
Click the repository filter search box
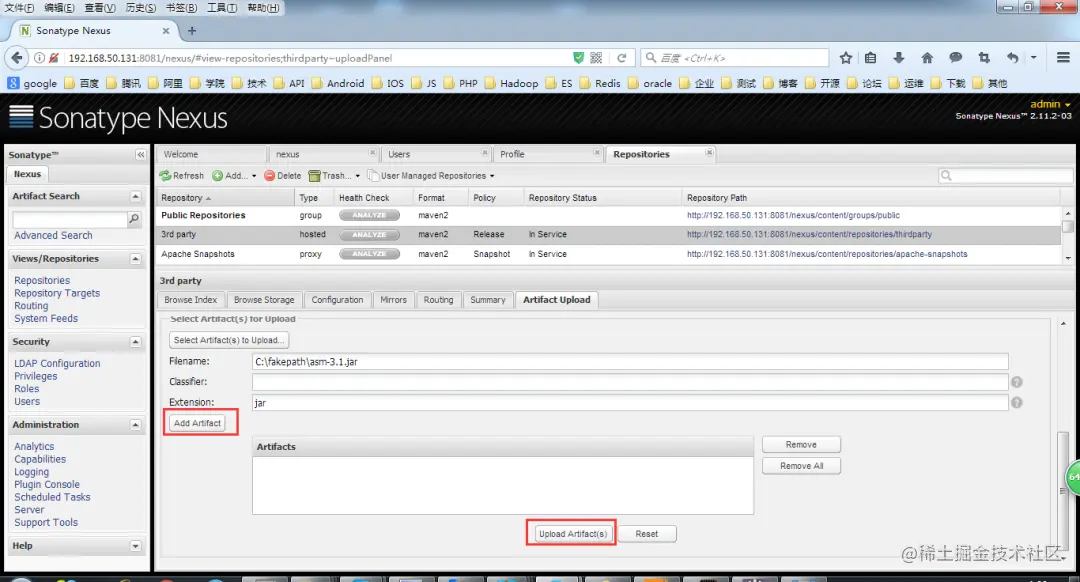click(x=1005, y=176)
